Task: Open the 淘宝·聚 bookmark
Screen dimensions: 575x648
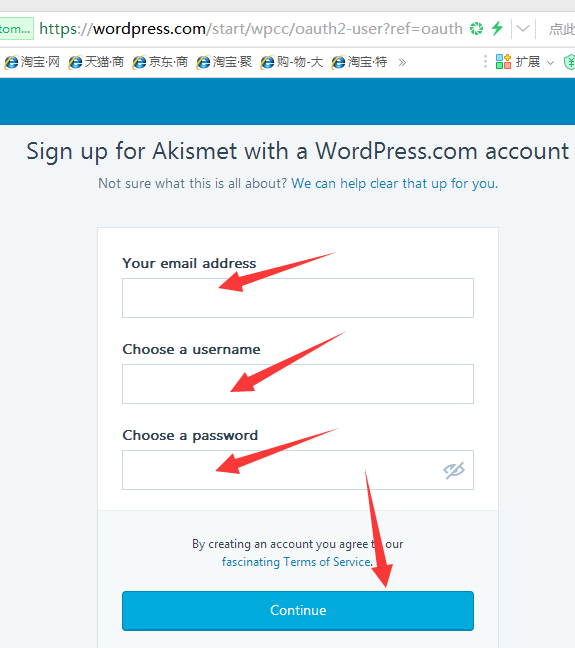Action: pyautogui.click(x=224, y=62)
